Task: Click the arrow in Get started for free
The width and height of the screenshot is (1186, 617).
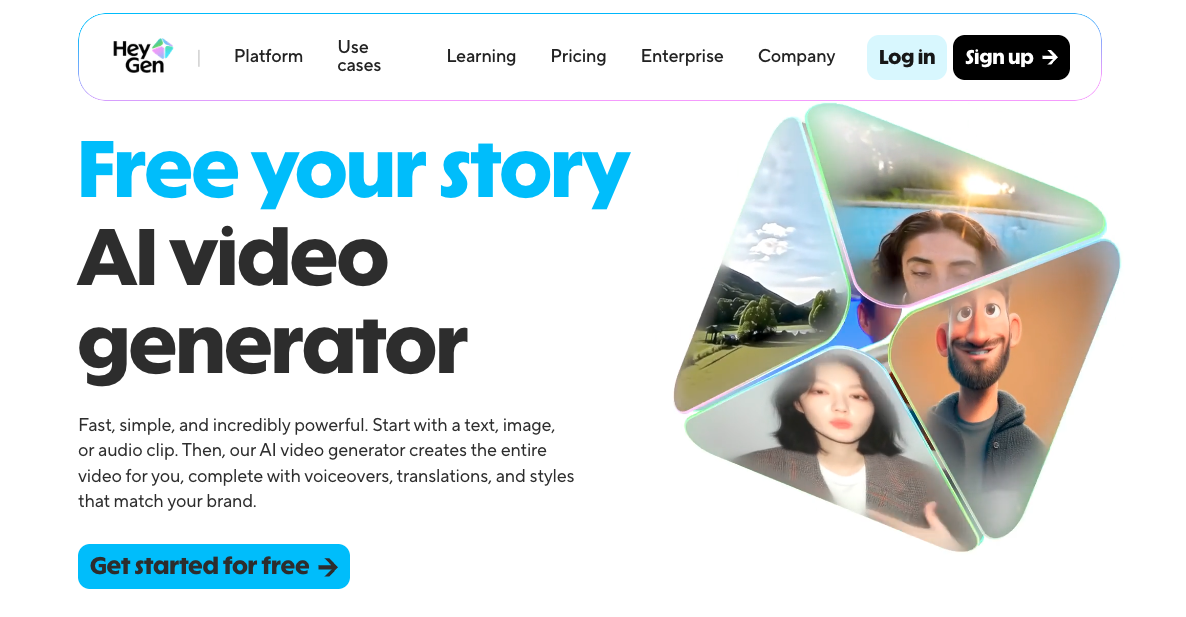Action: 328,567
